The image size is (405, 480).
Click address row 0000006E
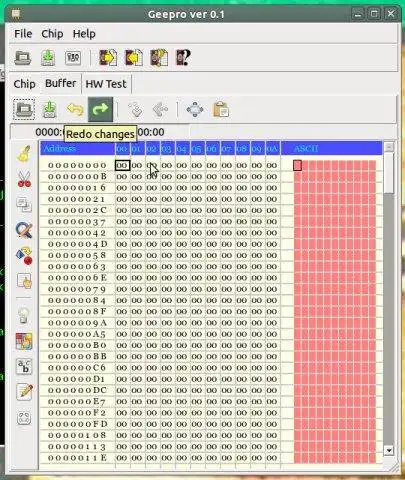[x=77, y=278]
